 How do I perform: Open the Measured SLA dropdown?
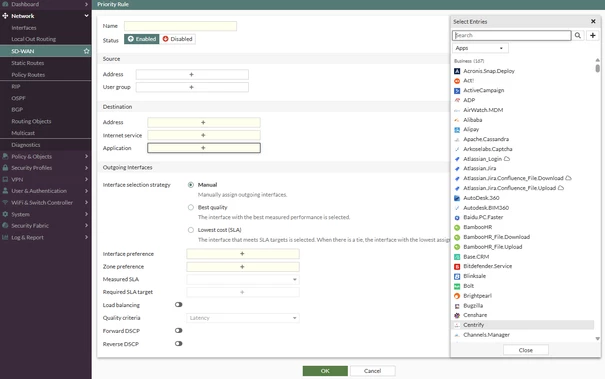tap(243, 279)
